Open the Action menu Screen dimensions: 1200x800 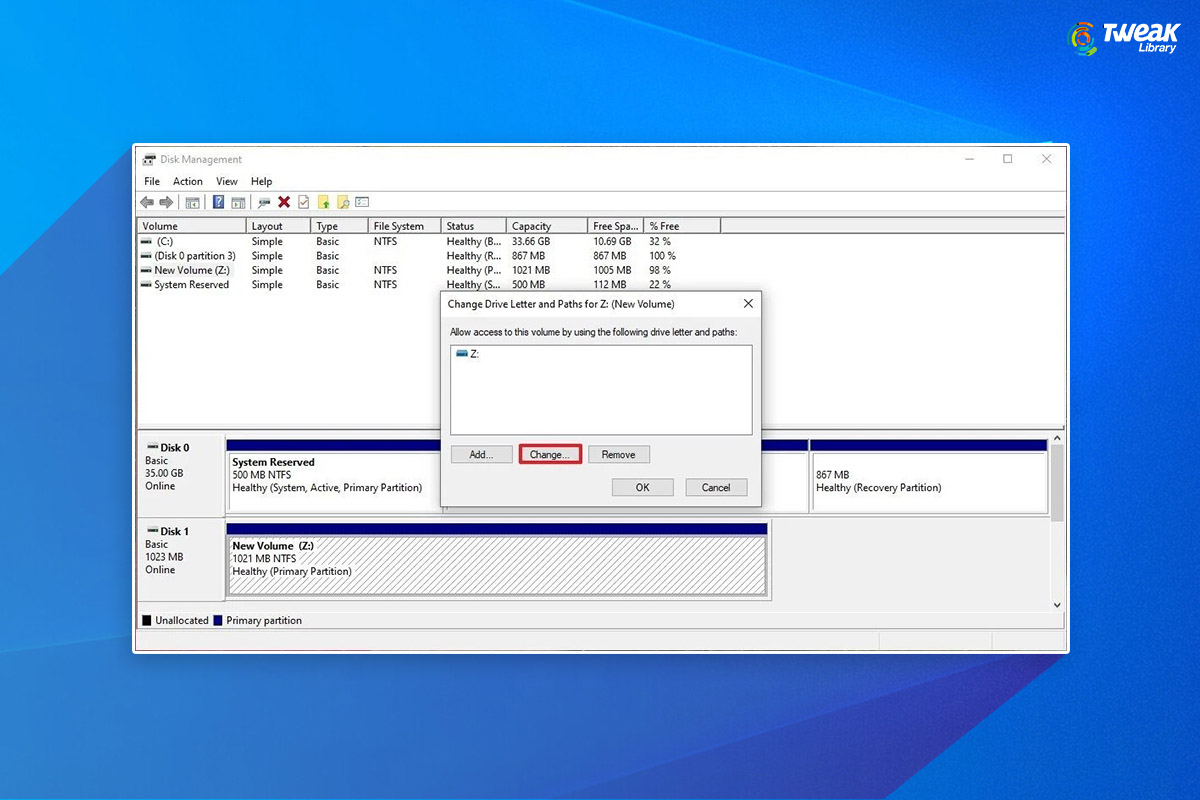(188, 181)
